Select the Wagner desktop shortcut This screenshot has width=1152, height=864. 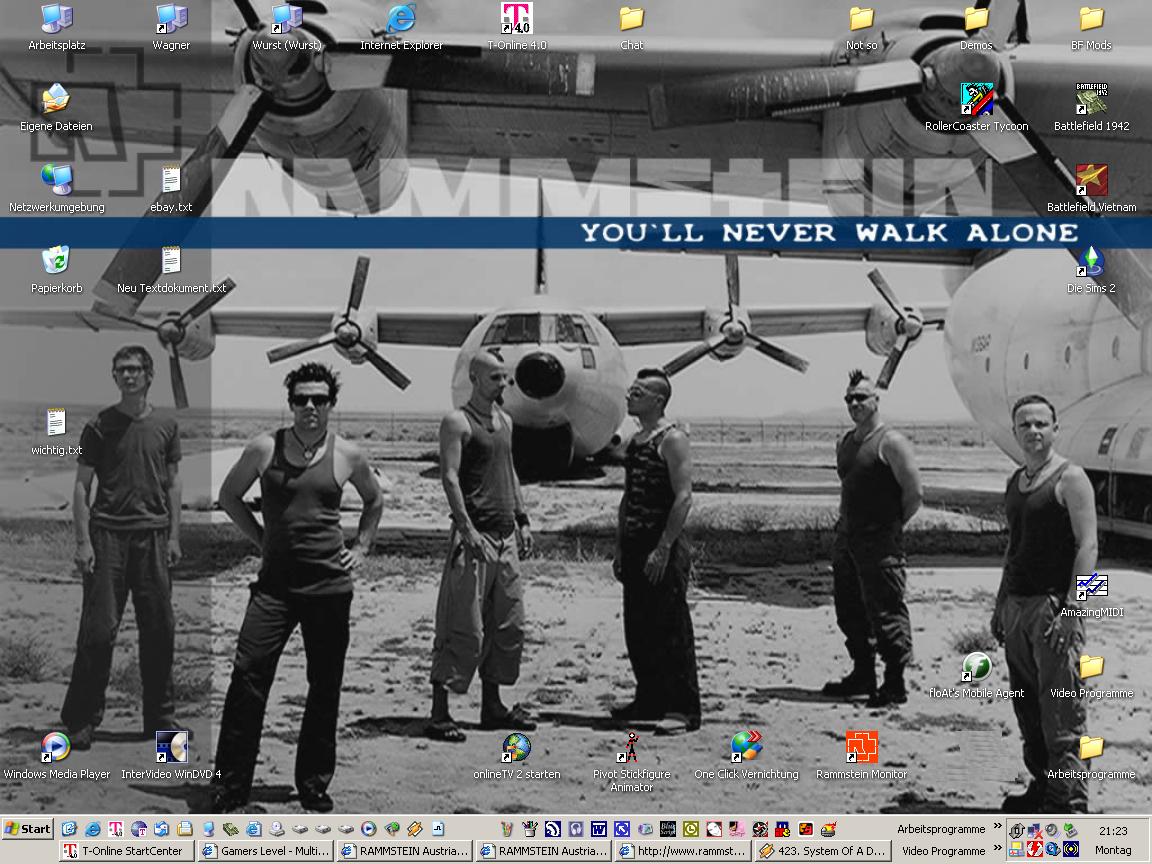pyautogui.click(x=171, y=28)
